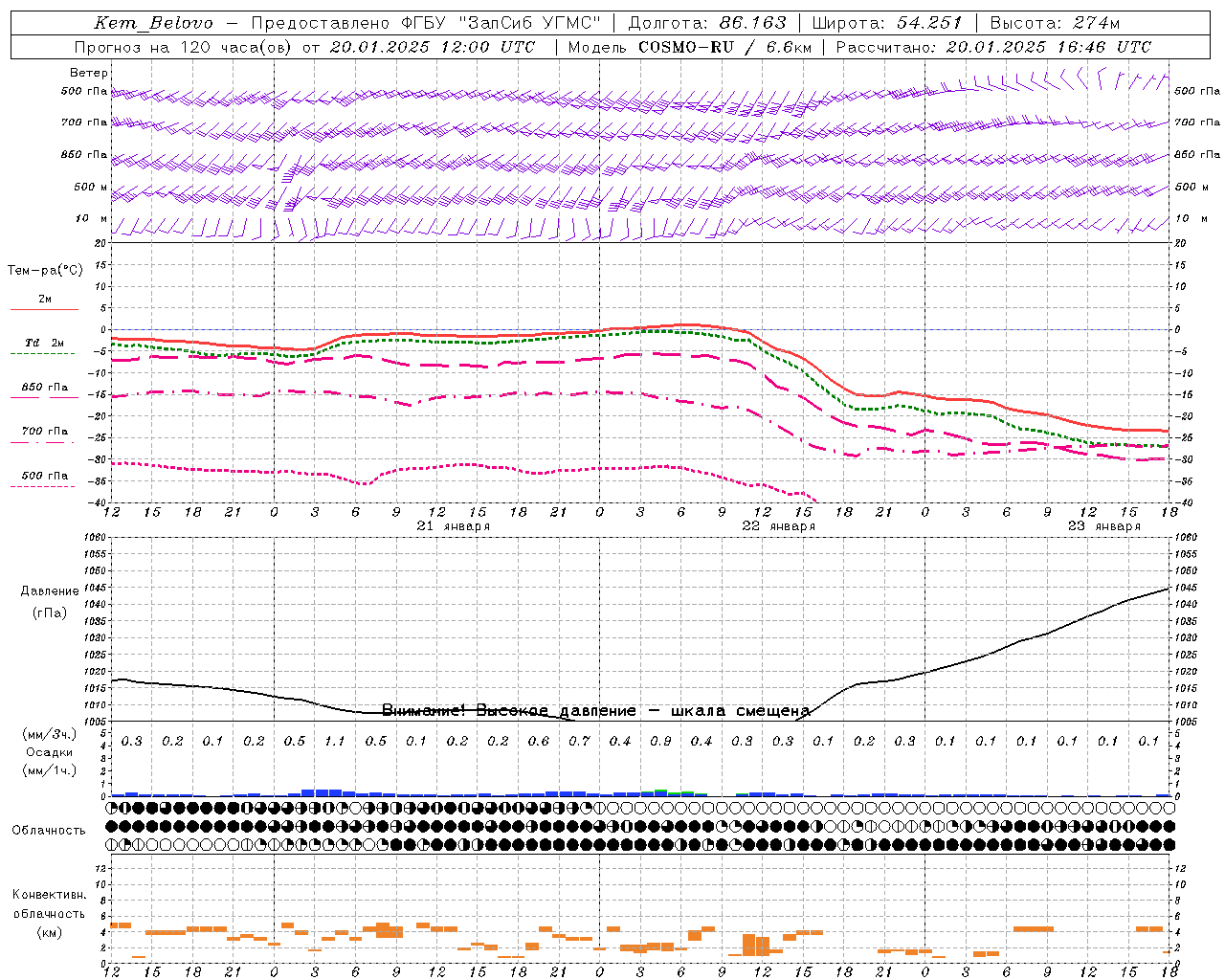Click the (мм/1ч.) precipitation unit label
The image size is (1225, 980).
pyautogui.click(x=50, y=770)
